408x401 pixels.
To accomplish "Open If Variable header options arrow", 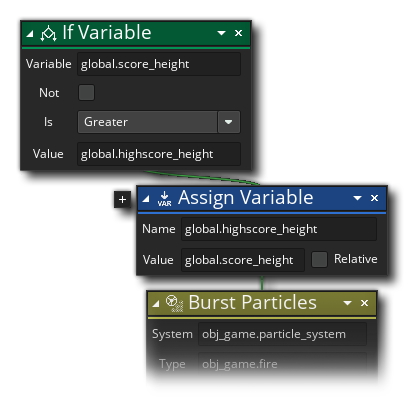I will click(221, 33).
